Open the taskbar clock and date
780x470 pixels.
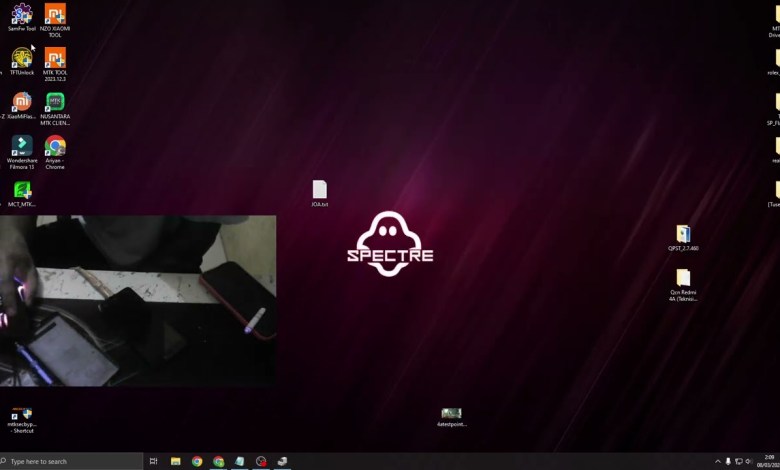pos(768,461)
